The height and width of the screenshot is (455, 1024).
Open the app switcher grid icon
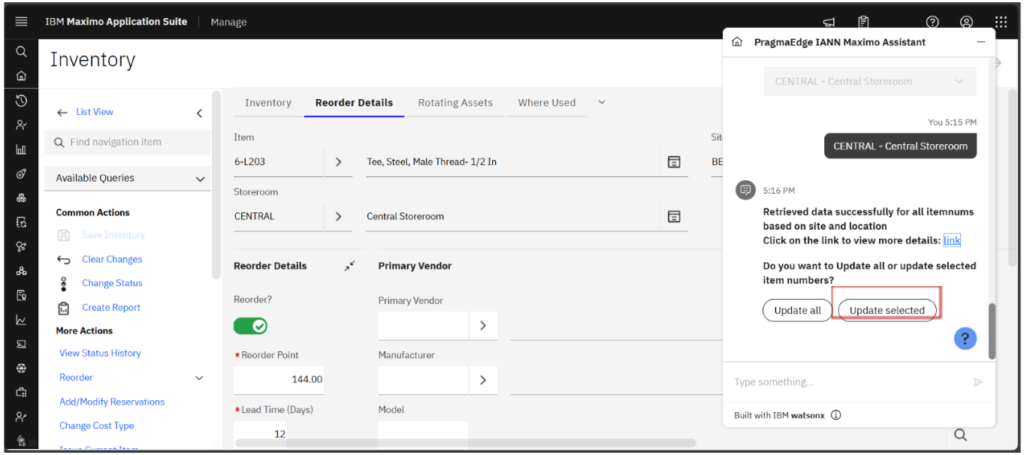coord(1001,22)
